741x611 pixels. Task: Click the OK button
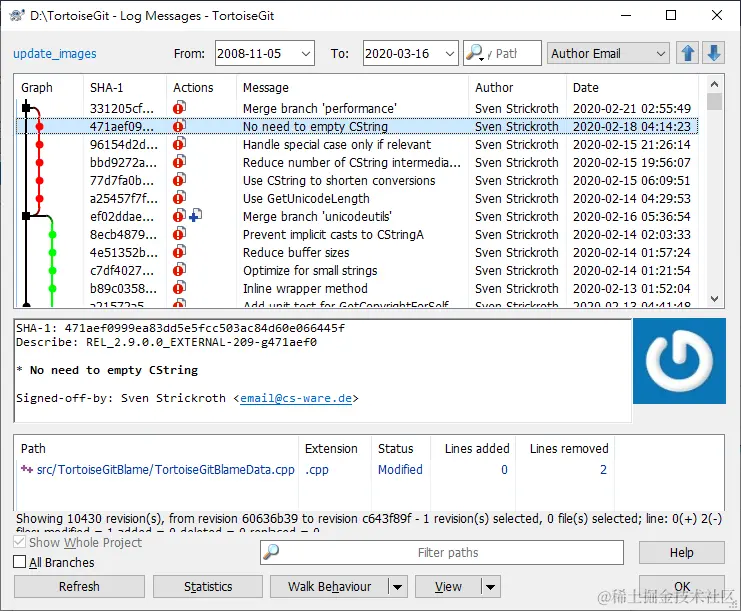(x=681, y=586)
